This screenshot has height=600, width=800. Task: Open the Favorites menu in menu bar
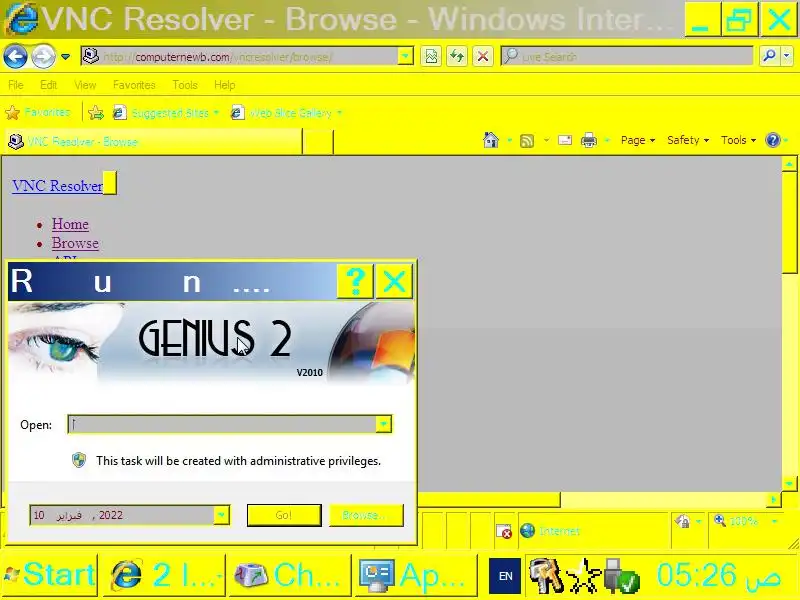[134, 85]
